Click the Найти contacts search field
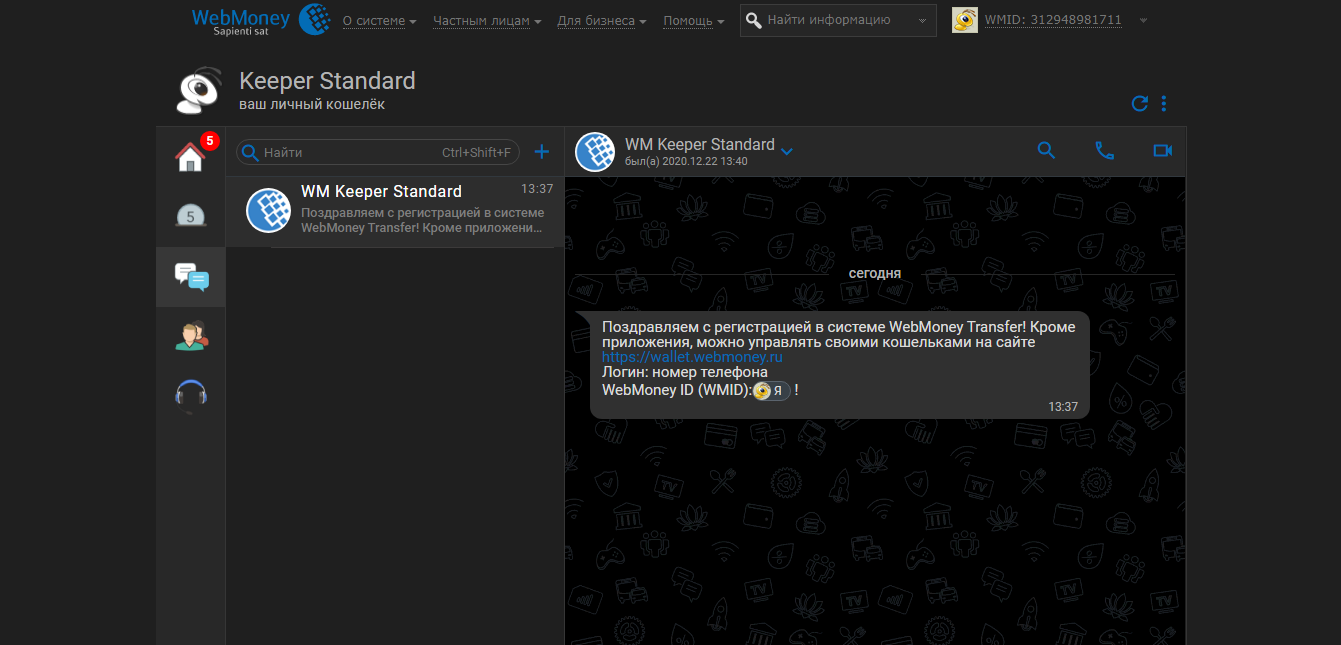1341x645 pixels. pos(378,152)
